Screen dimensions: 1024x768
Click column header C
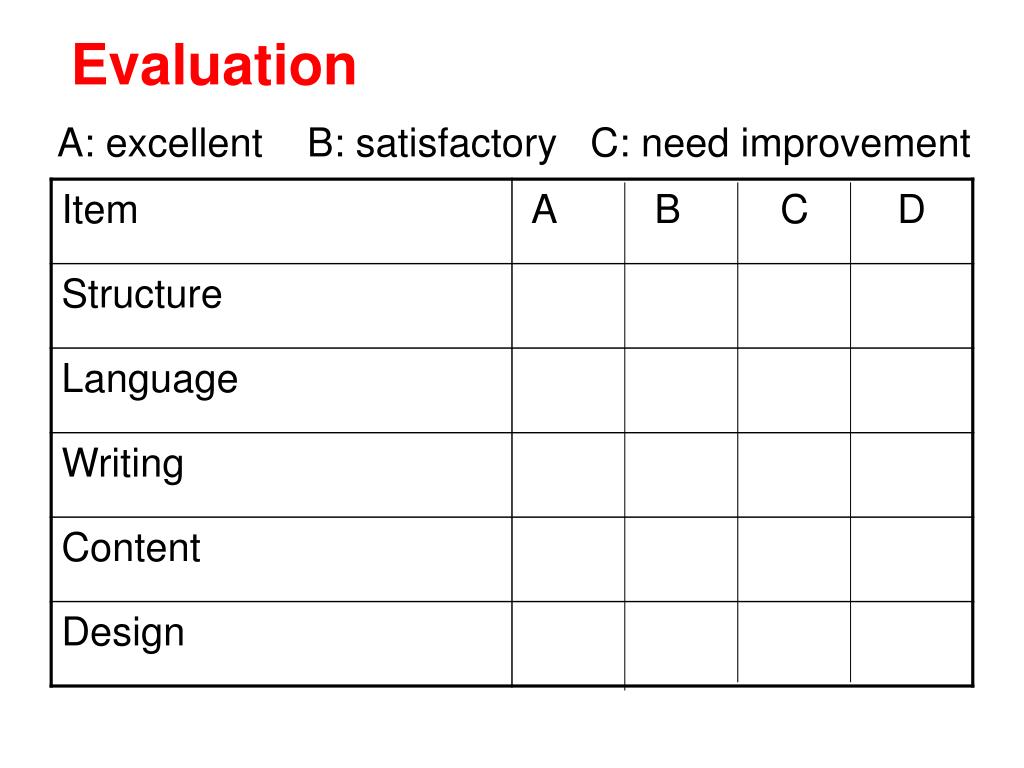pos(794,222)
